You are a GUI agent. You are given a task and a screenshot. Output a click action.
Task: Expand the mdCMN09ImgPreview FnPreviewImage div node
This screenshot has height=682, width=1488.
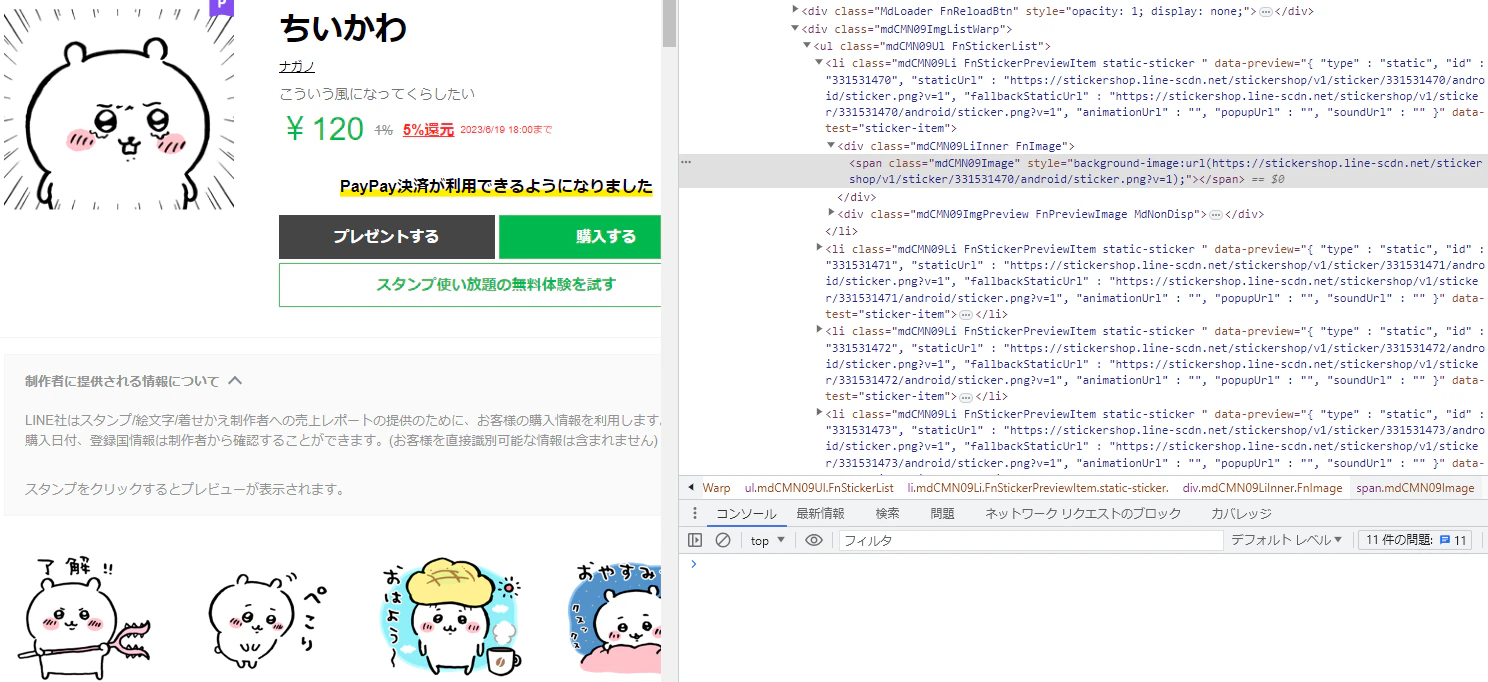[x=831, y=214]
